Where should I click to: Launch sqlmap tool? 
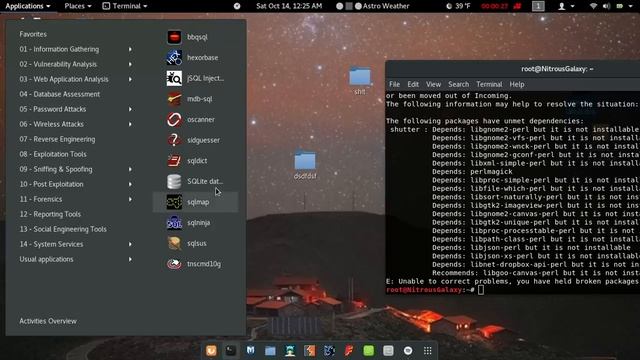coord(195,202)
